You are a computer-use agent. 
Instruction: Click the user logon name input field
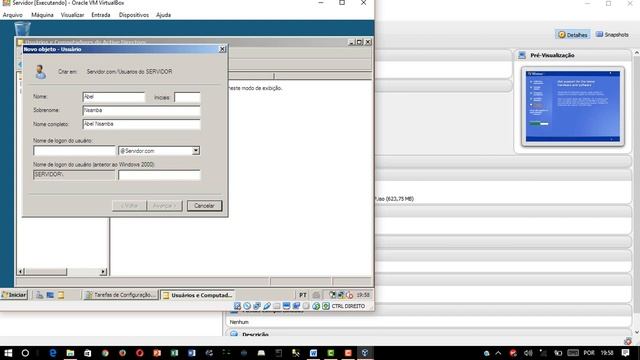(x=74, y=151)
